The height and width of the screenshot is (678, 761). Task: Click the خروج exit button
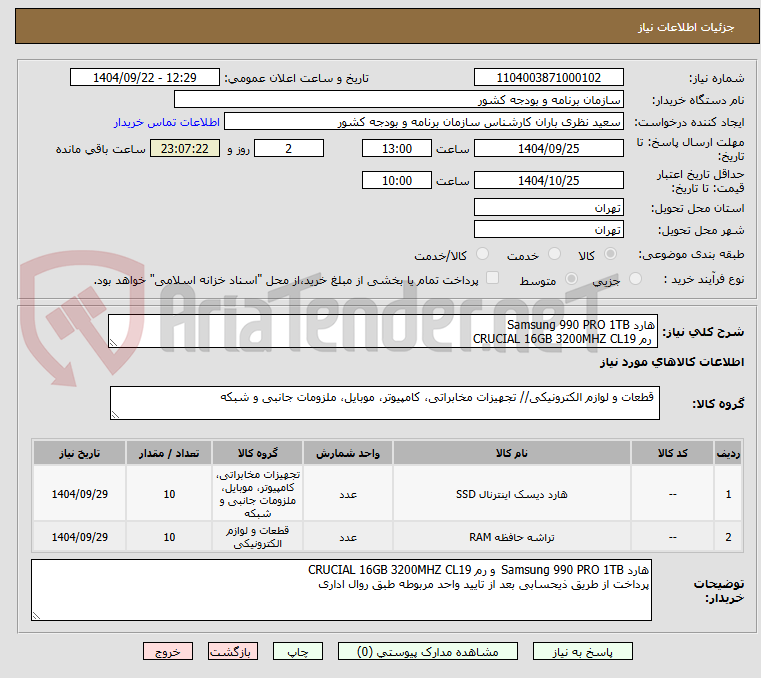tap(167, 651)
